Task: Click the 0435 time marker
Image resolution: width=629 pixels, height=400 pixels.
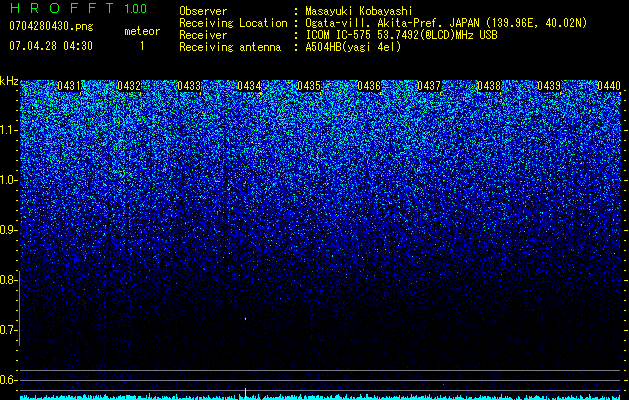Action: pyautogui.click(x=309, y=86)
